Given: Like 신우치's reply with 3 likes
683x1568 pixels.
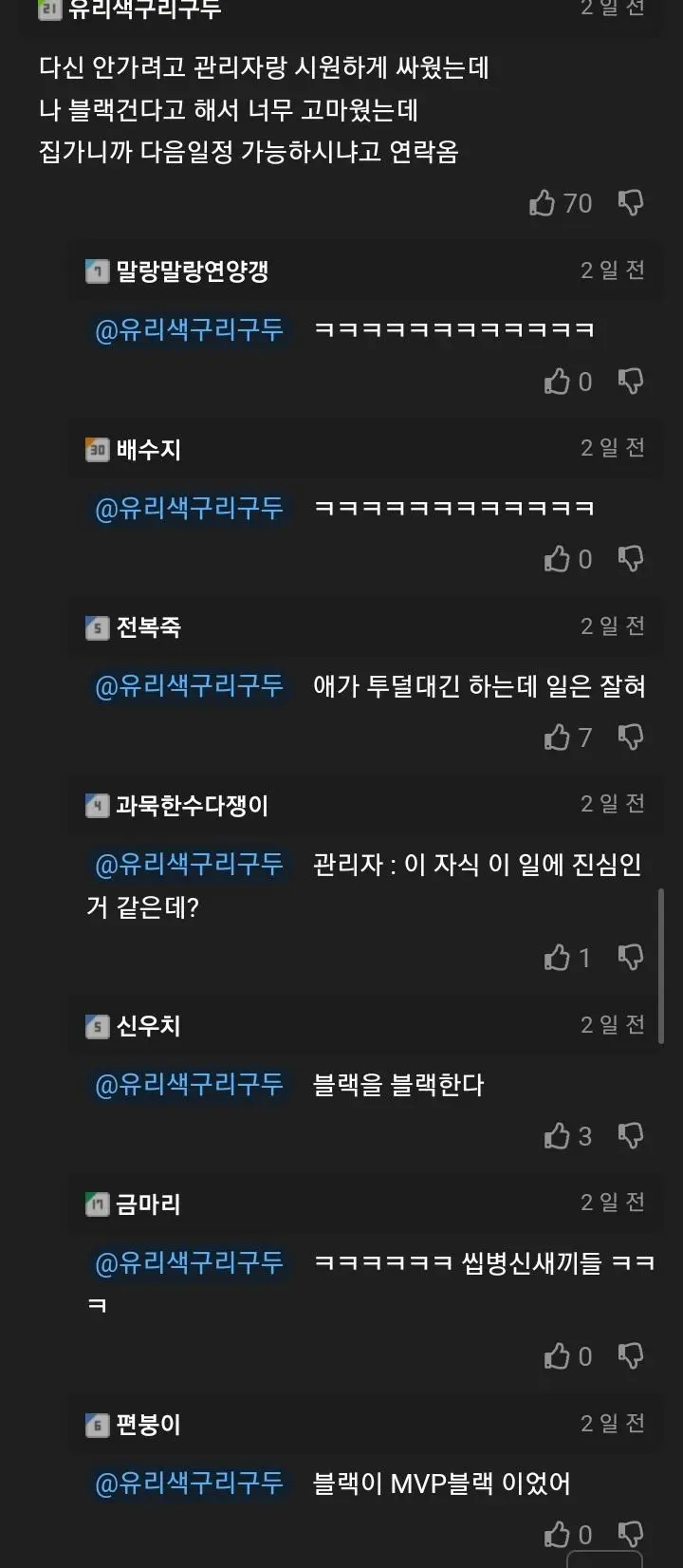Looking at the screenshot, I should point(557,1136).
